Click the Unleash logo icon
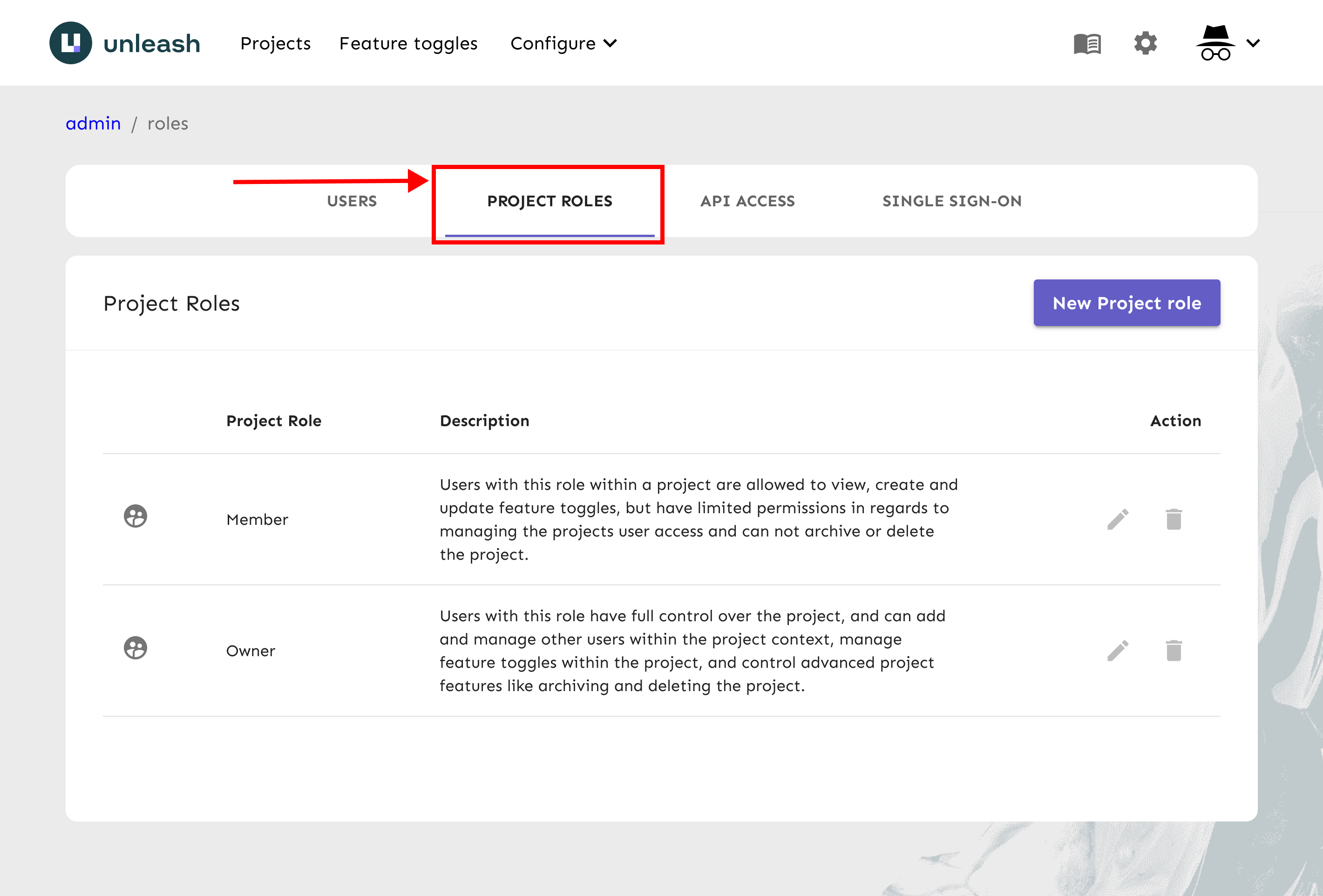The height and width of the screenshot is (896, 1323). pyautogui.click(x=71, y=43)
